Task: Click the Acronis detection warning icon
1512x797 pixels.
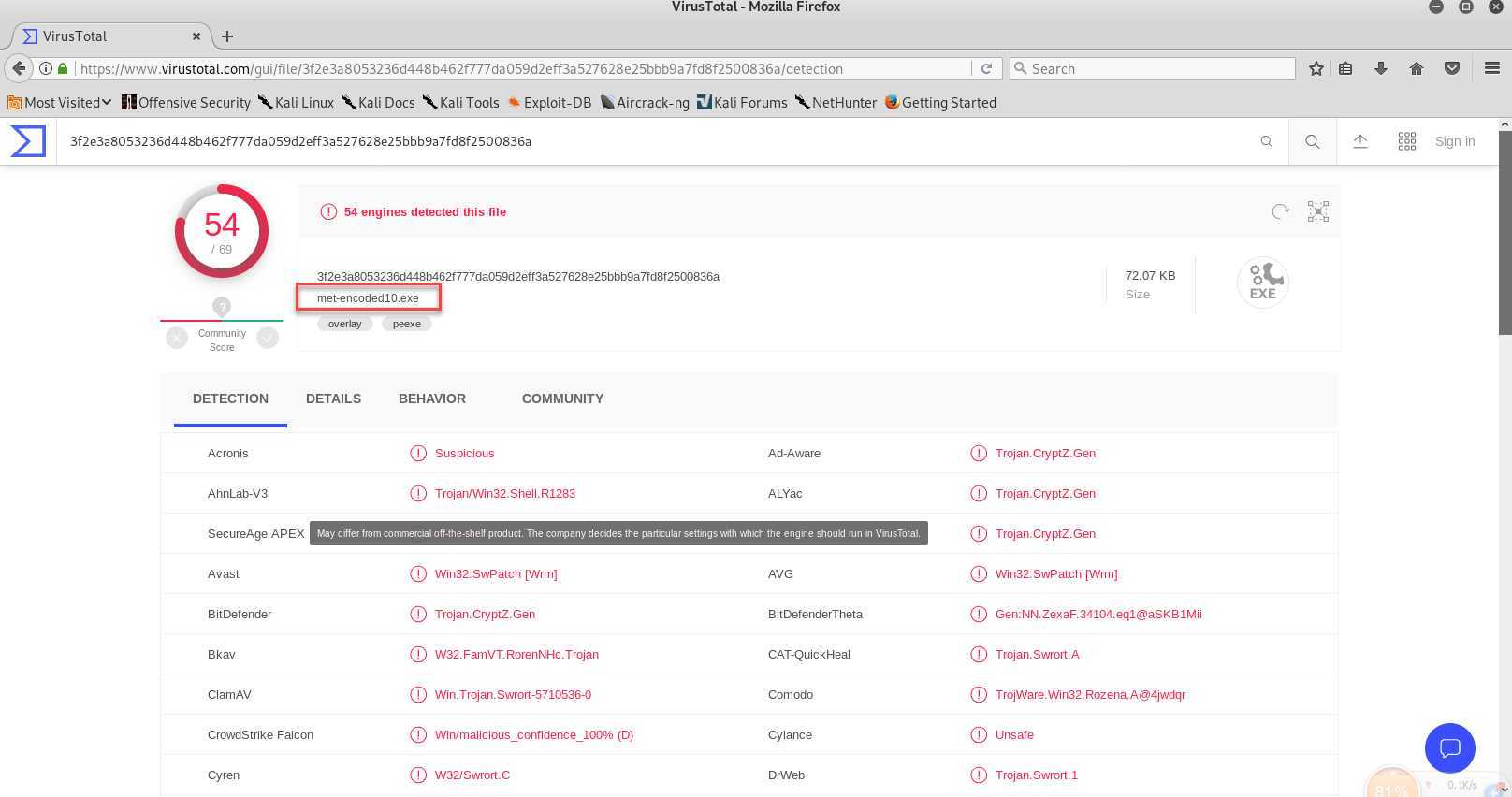Action: coord(418,453)
